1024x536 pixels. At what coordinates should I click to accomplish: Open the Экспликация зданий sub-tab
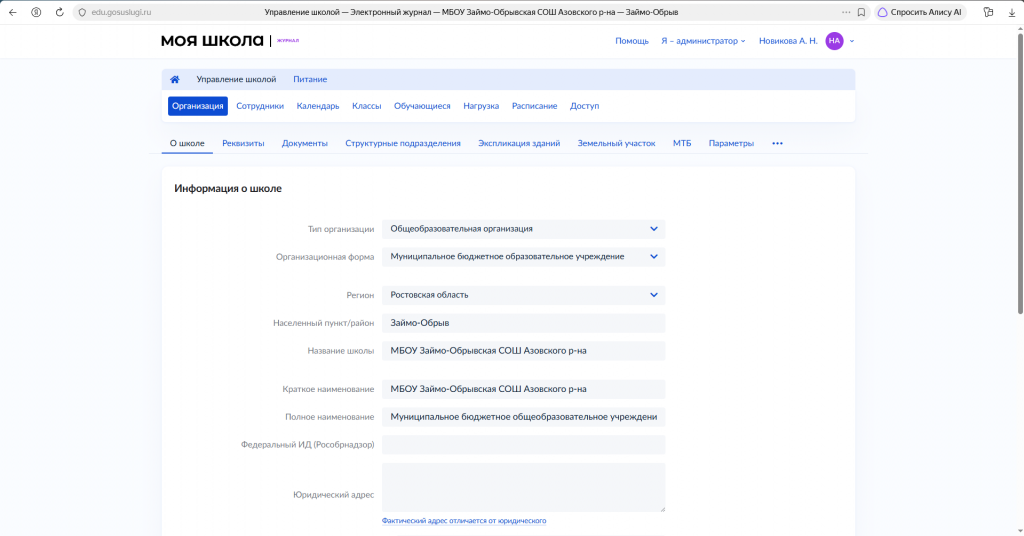click(519, 144)
